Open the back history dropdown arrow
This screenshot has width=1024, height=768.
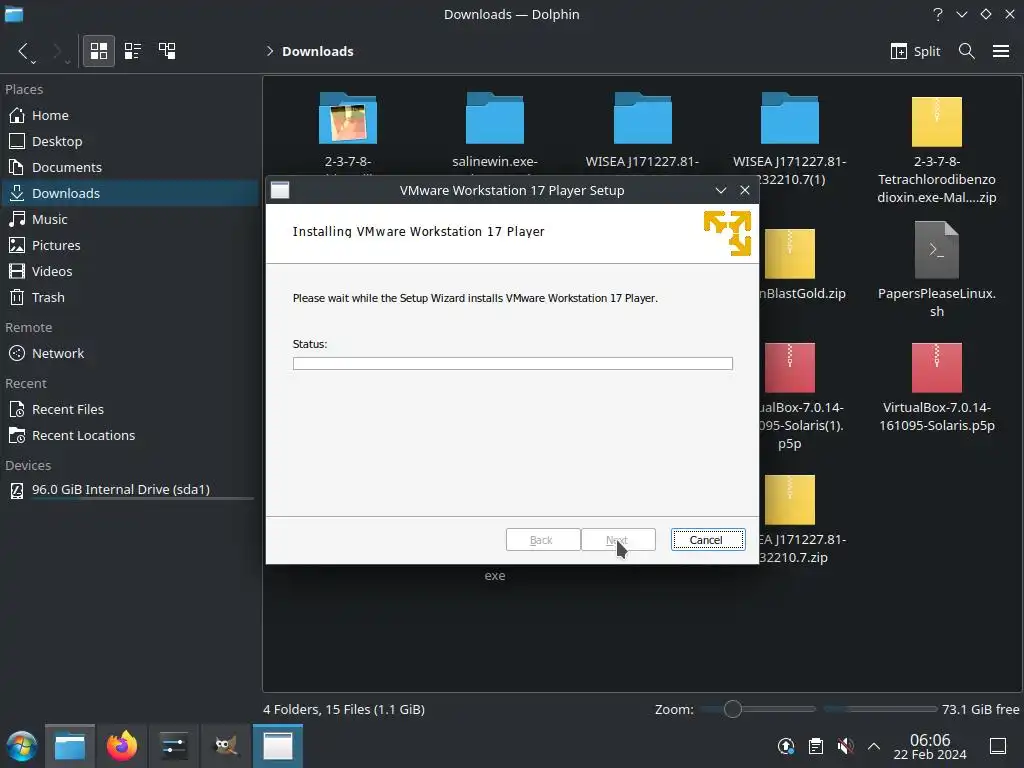pyautogui.click(x=33, y=61)
